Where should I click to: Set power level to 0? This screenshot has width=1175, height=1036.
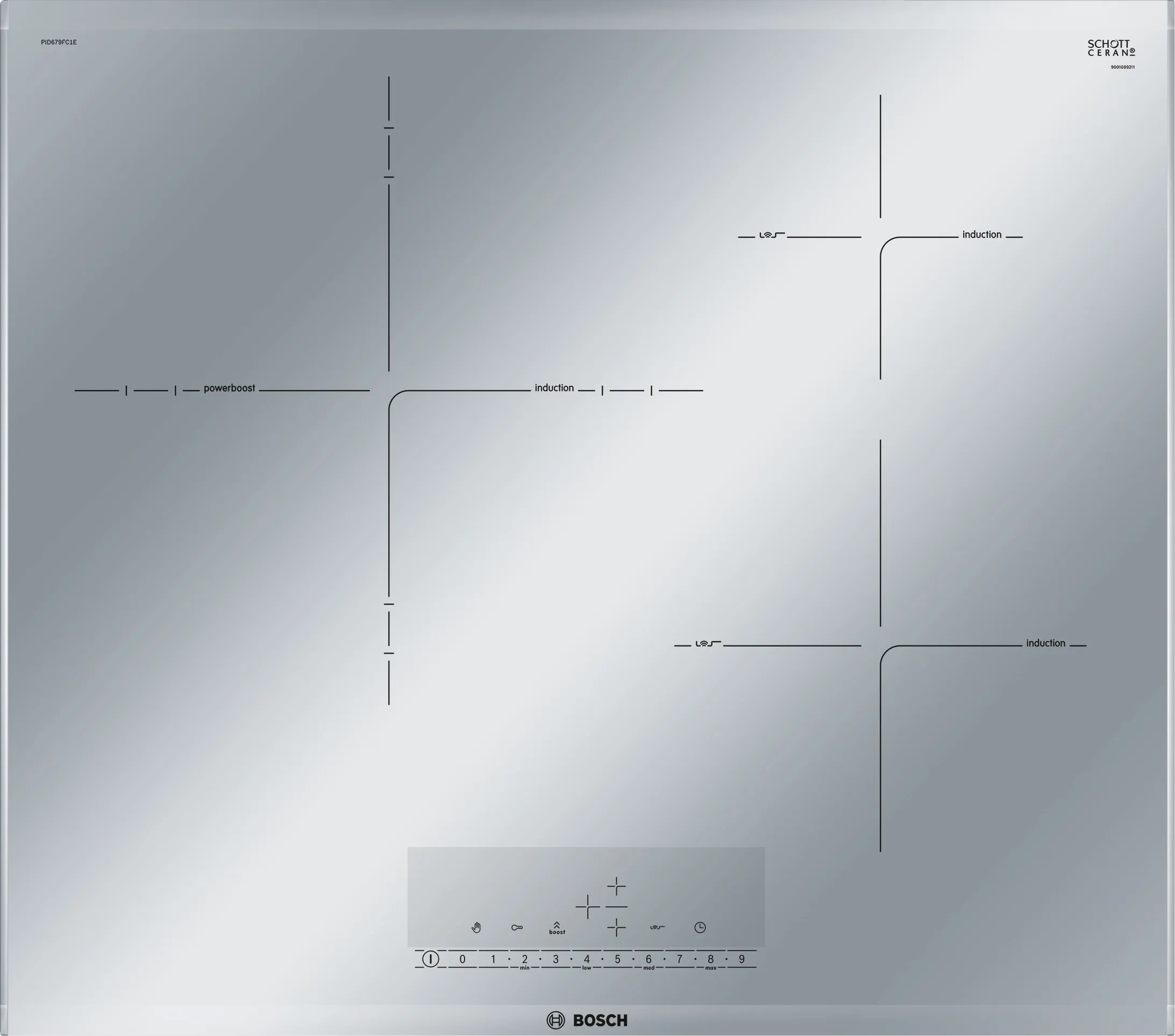[x=462, y=959]
